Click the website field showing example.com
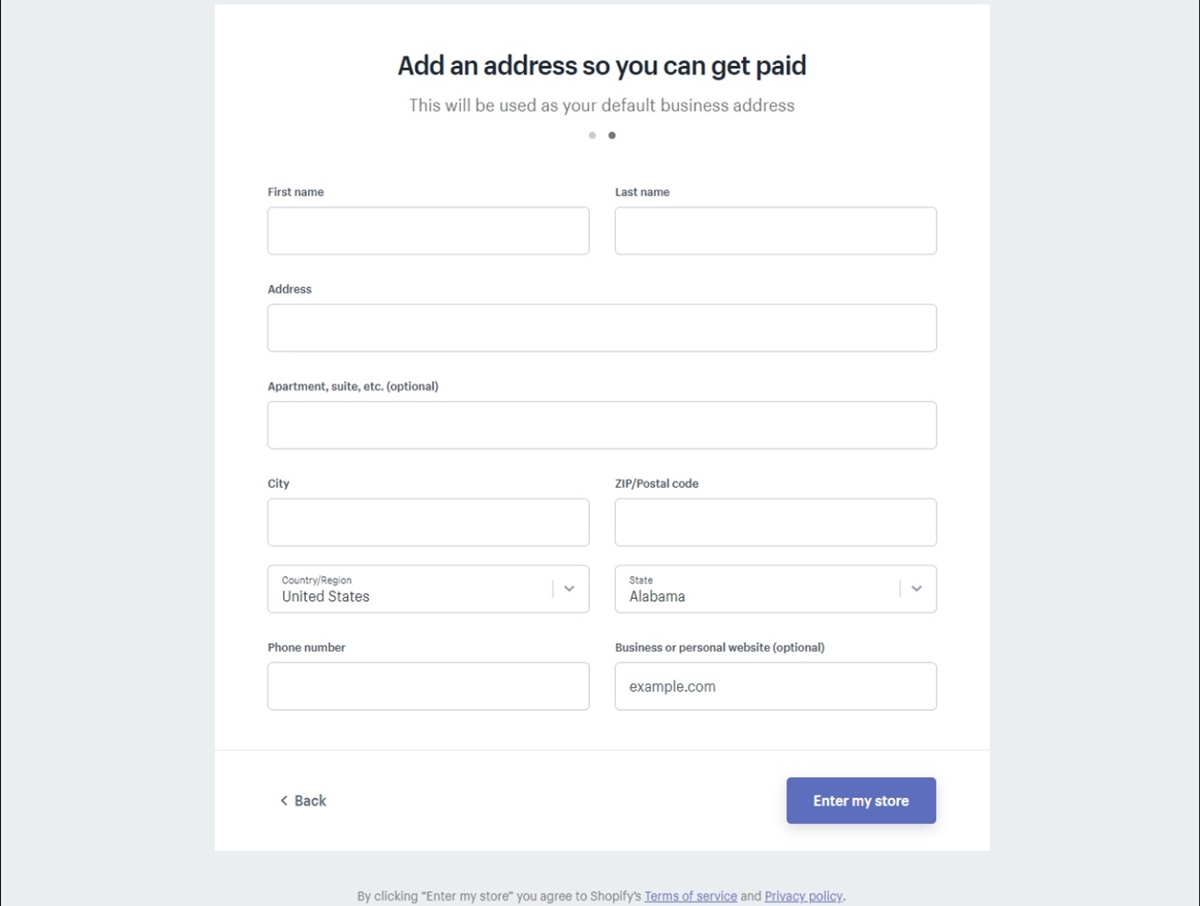The image size is (1200, 906). (x=775, y=686)
